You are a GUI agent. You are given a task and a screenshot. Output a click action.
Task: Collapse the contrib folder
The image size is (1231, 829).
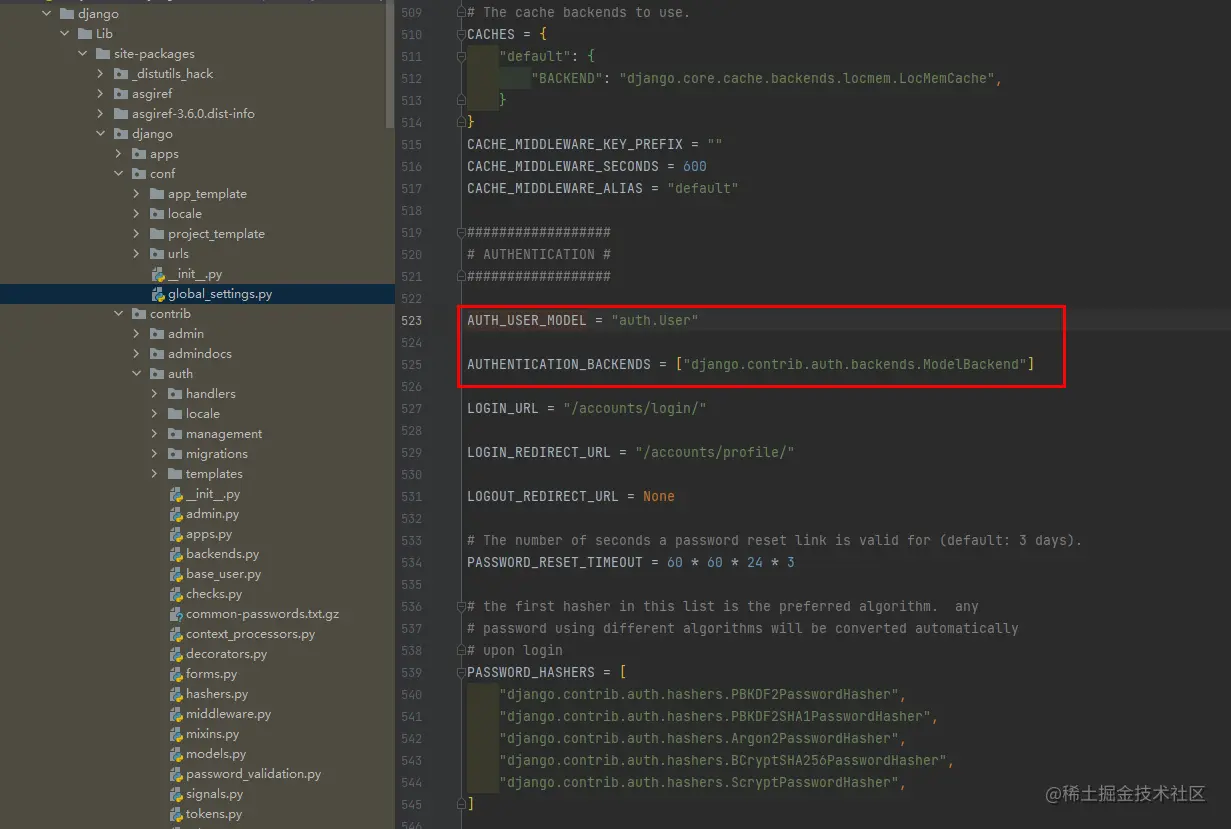click(x=119, y=314)
